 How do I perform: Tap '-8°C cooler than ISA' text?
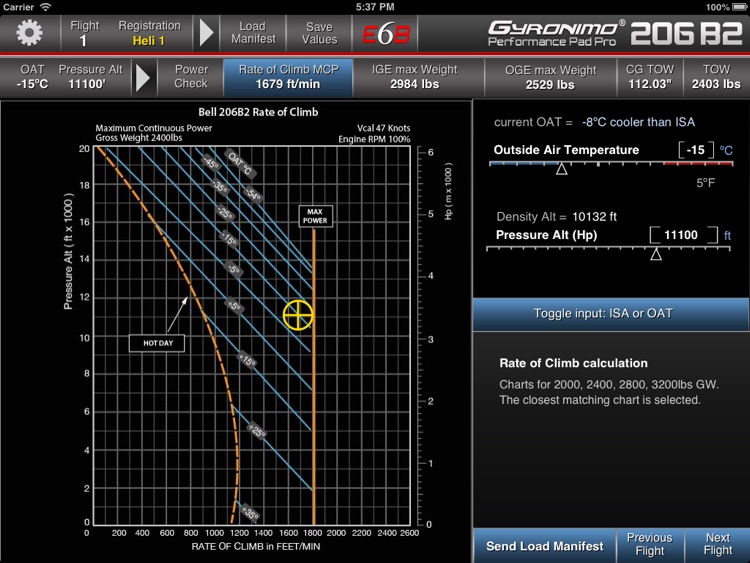point(638,122)
